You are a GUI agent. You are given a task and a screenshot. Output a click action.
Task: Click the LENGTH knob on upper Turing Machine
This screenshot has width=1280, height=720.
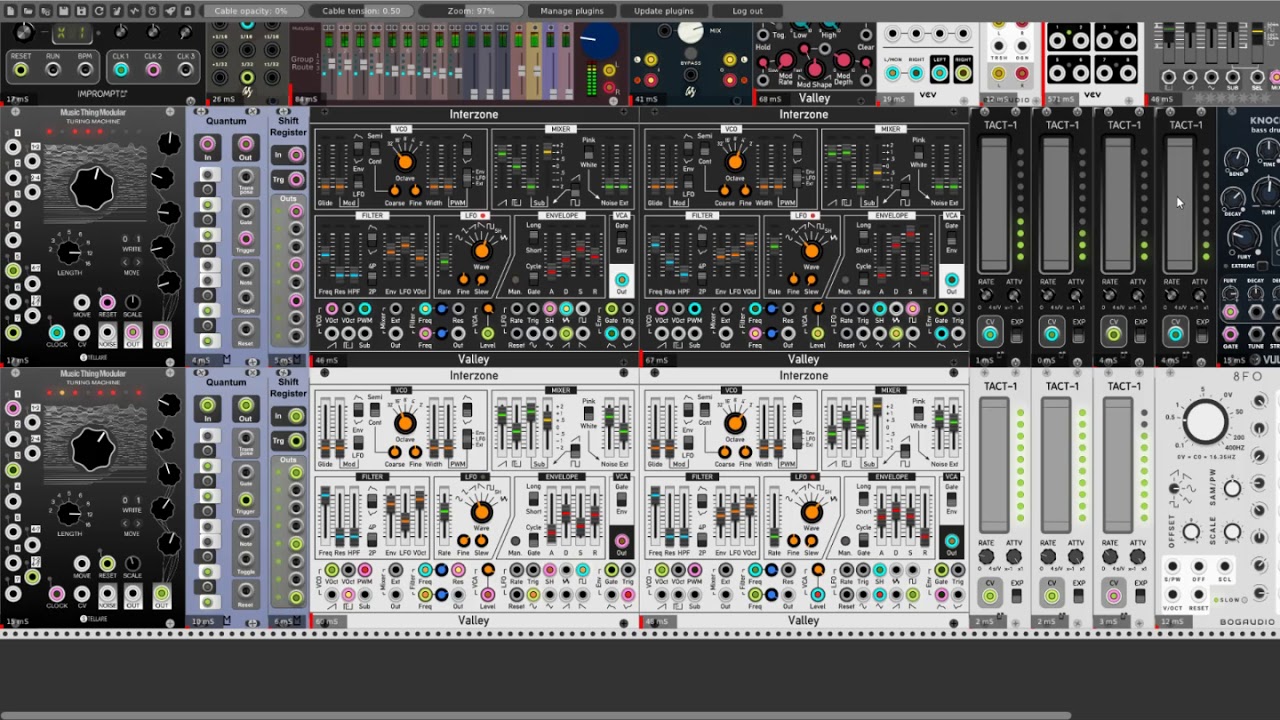69,253
